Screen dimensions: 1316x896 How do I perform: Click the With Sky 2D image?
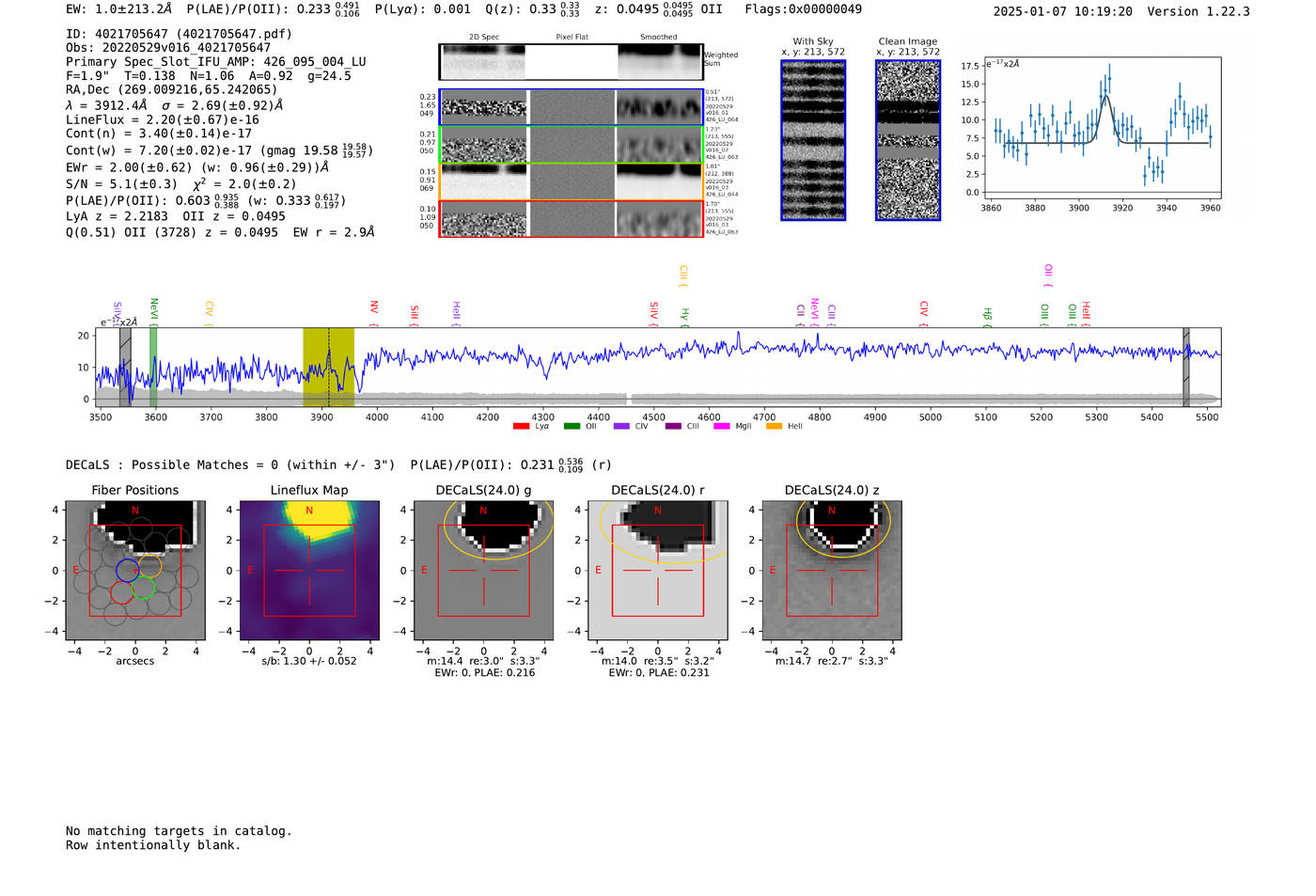point(813,140)
